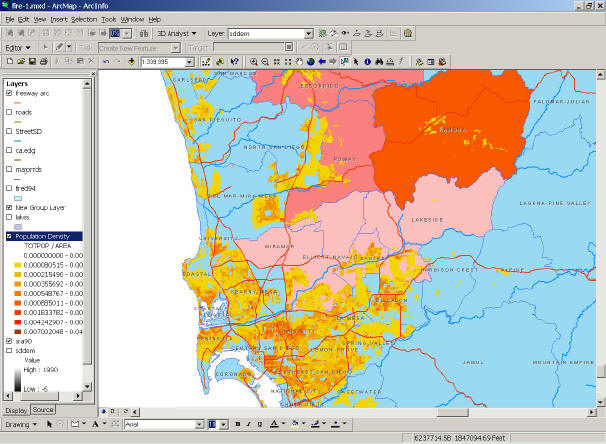Screen dimensions: 606x444
Task: Undo the last action
Action: 106,61
